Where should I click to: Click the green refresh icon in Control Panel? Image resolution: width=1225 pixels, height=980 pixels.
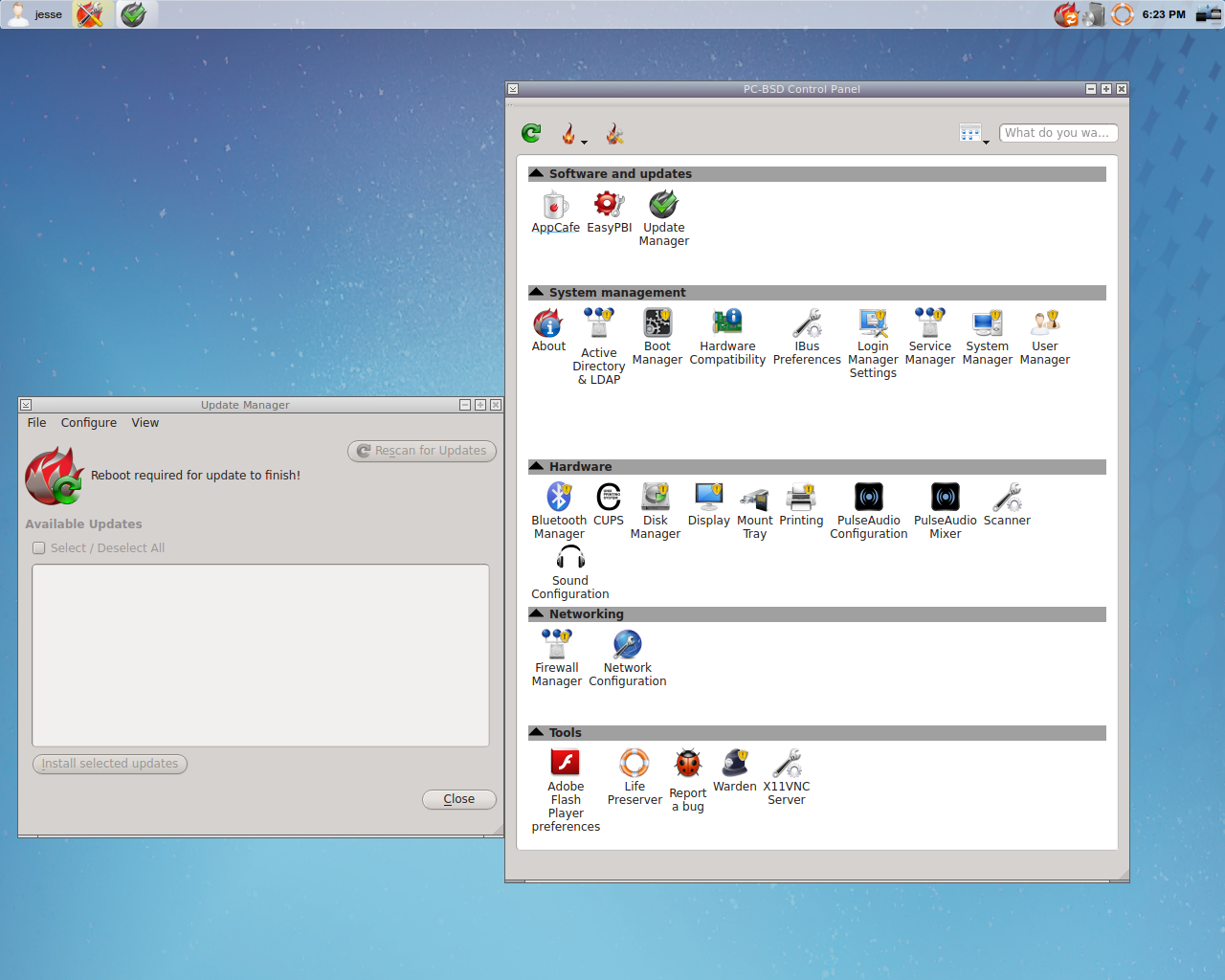click(x=531, y=134)
